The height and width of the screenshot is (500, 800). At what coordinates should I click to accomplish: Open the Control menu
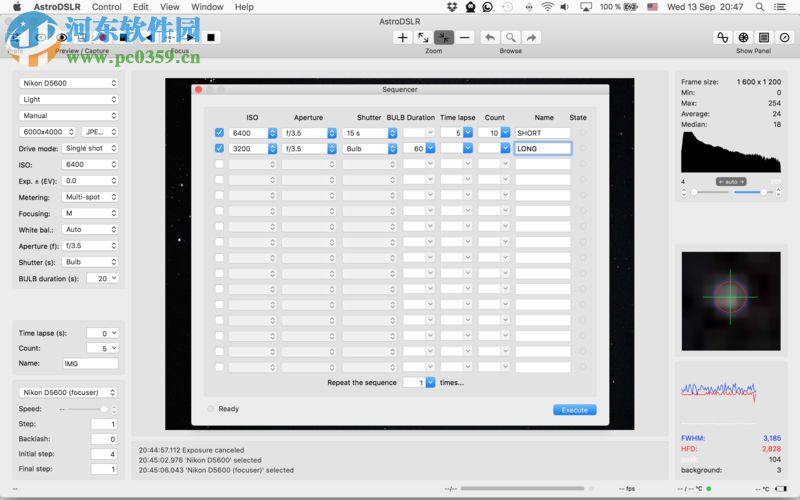tap(107, 7)
